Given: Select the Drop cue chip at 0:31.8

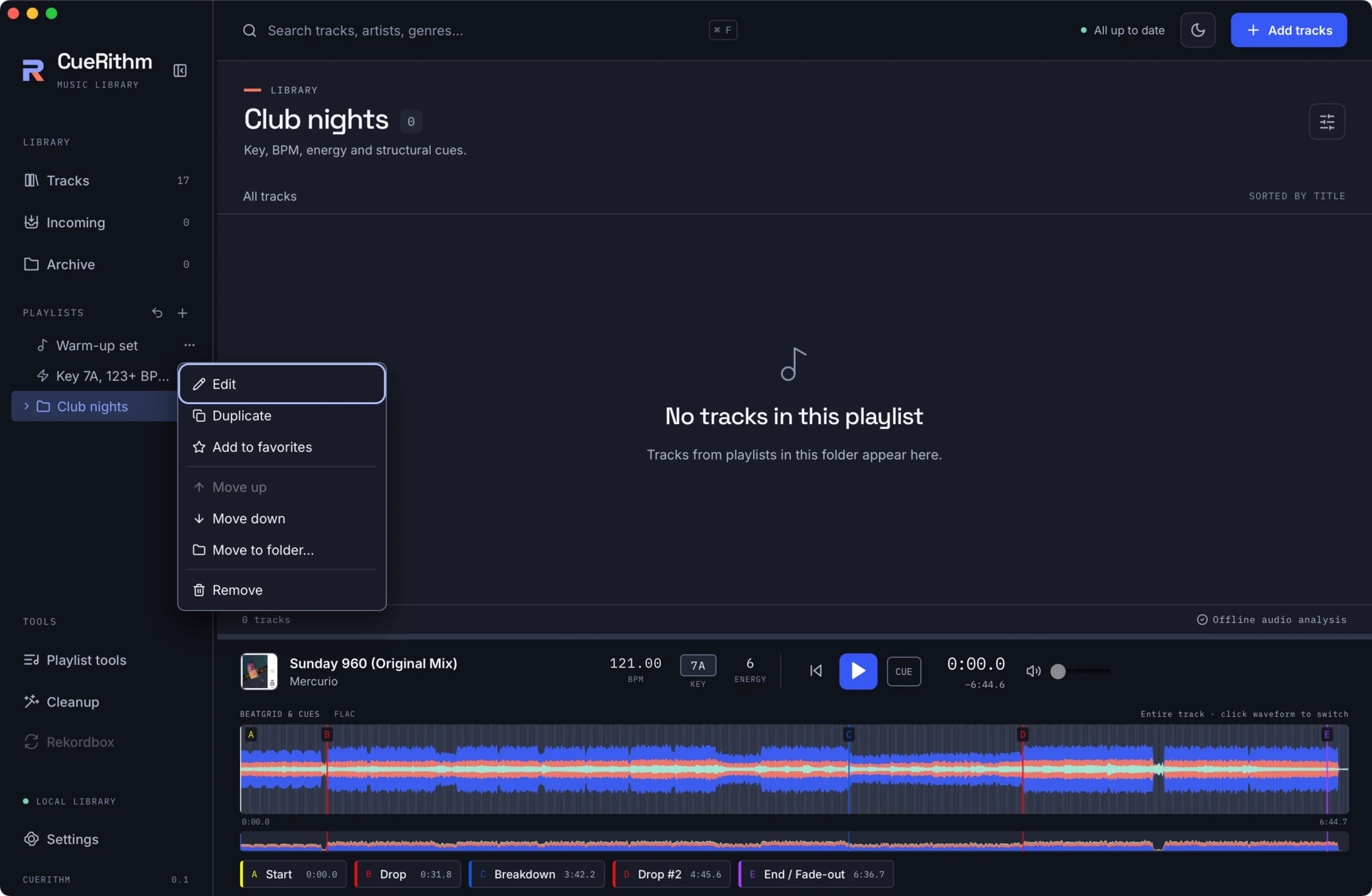Looking at the screenshot, I should pos(408,874).
